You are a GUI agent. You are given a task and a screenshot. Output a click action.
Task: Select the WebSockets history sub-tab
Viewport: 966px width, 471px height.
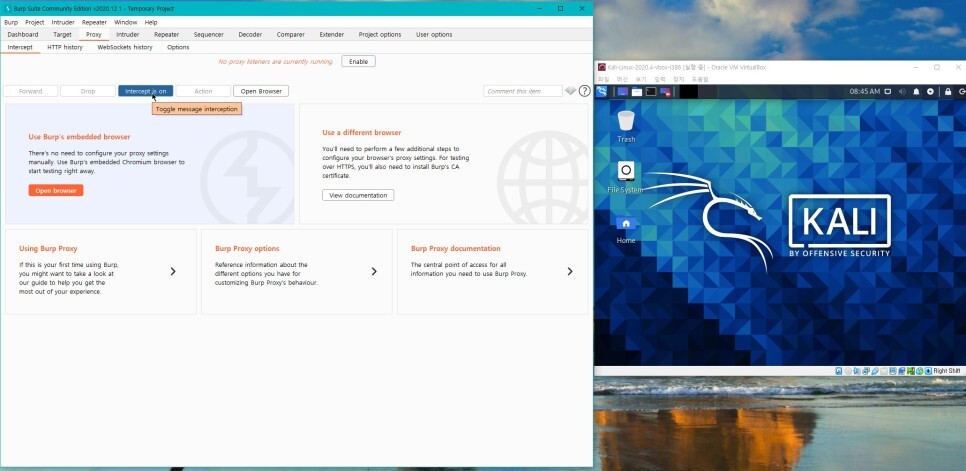[124, 47]
